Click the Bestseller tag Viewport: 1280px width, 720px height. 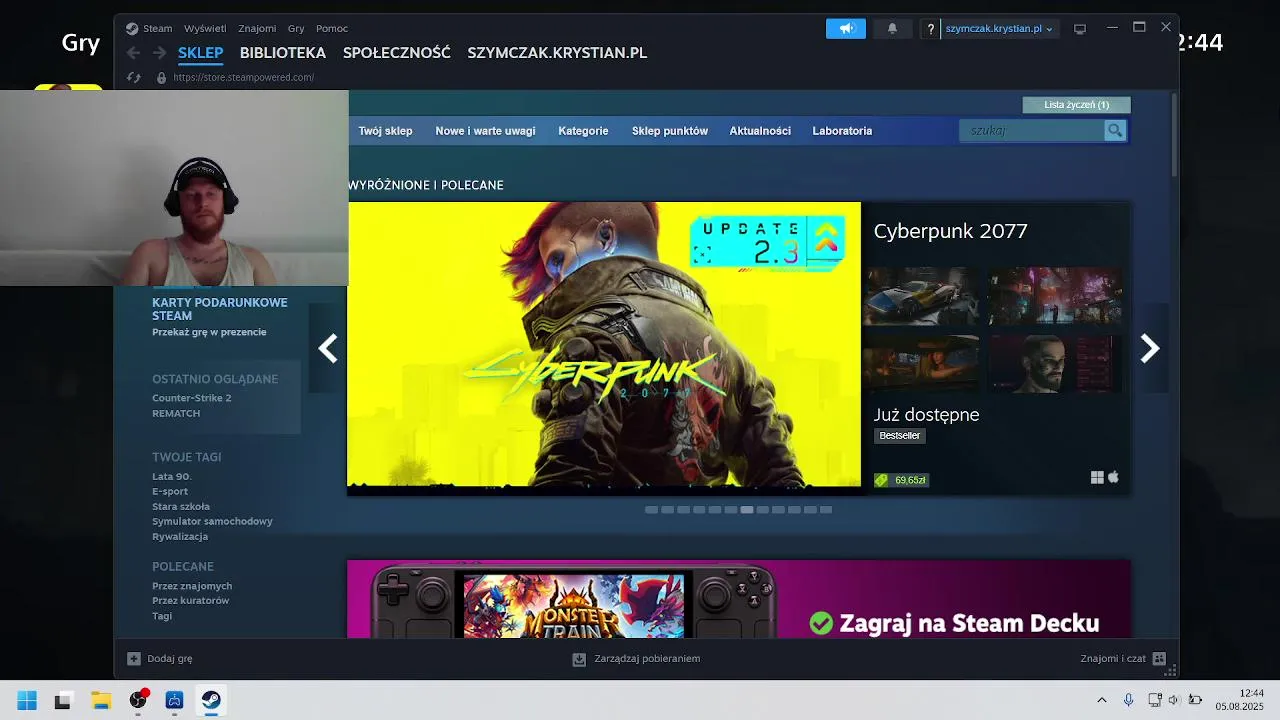[x=900, y=436]
